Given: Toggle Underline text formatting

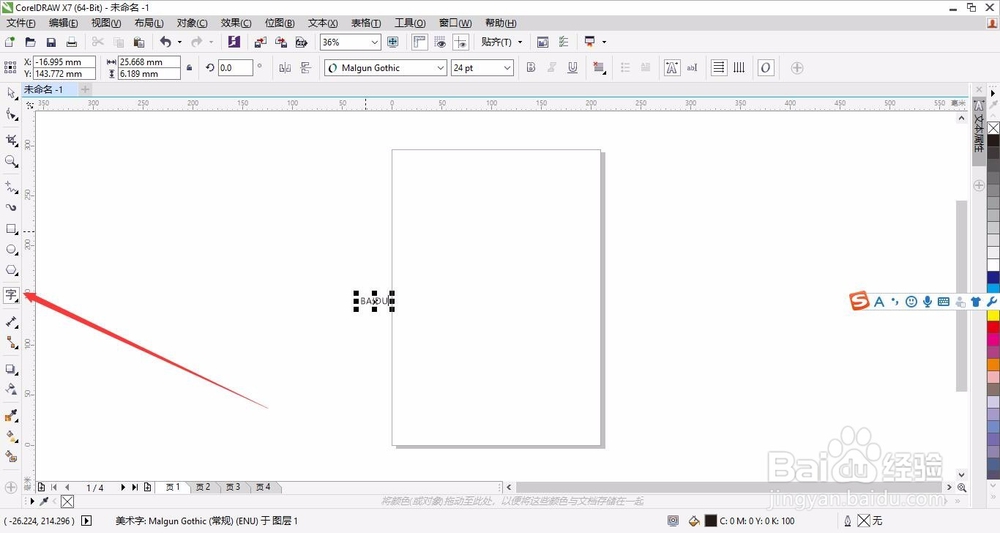Looking at the screenshot, I should click(x=573, y=68).
